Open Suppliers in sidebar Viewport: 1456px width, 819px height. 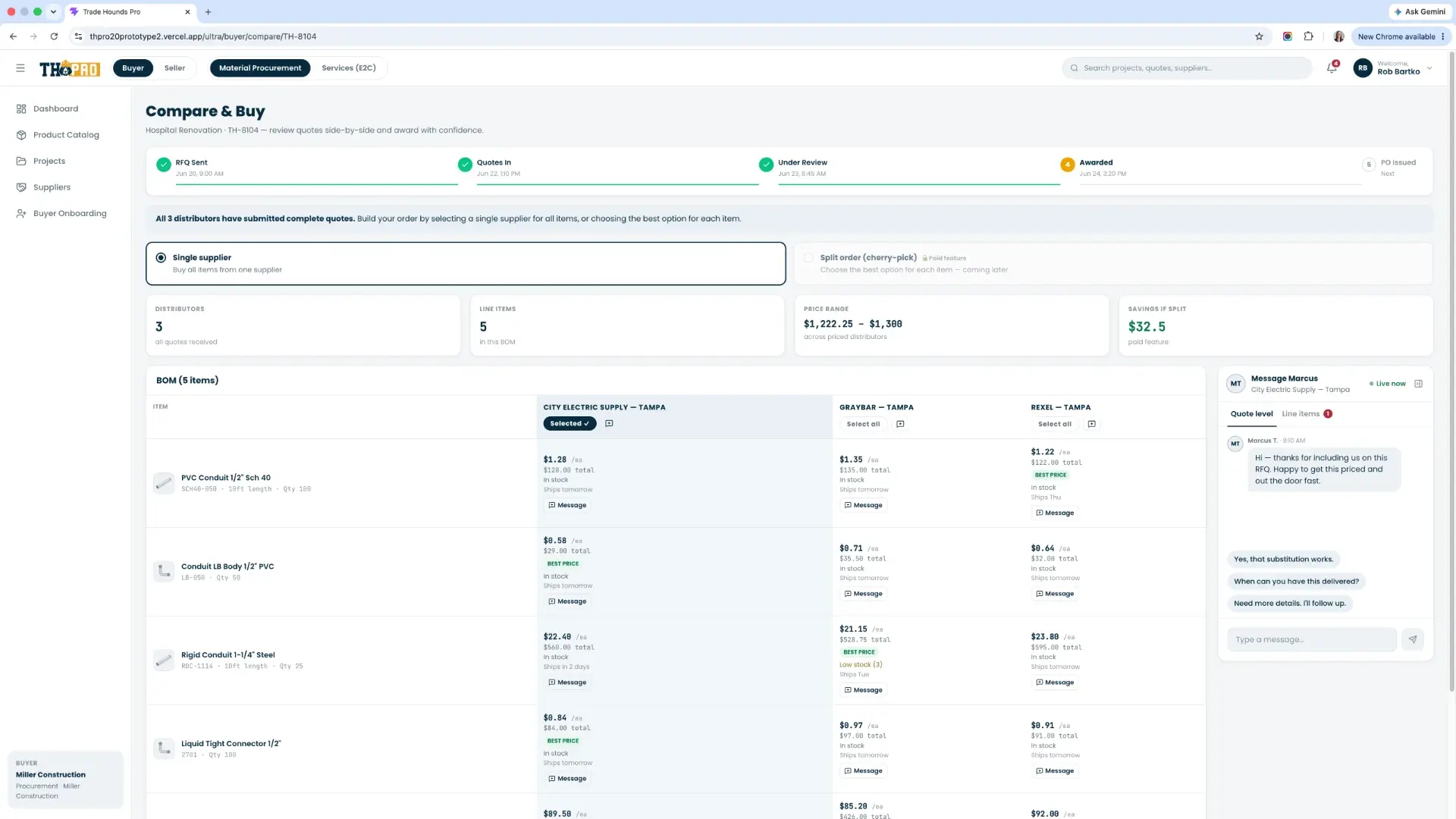(x=52, y=187)
